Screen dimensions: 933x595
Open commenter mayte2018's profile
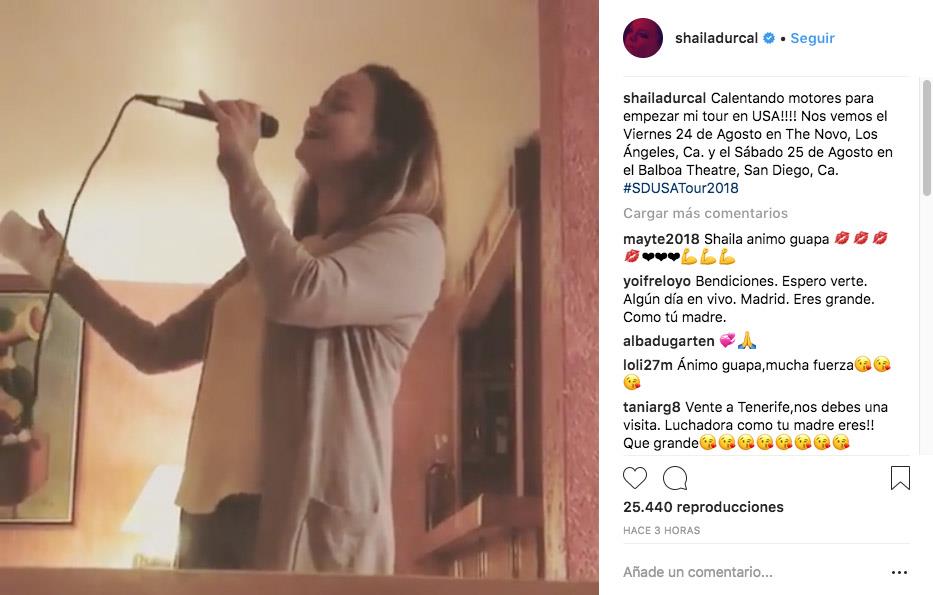click(661, 238)
